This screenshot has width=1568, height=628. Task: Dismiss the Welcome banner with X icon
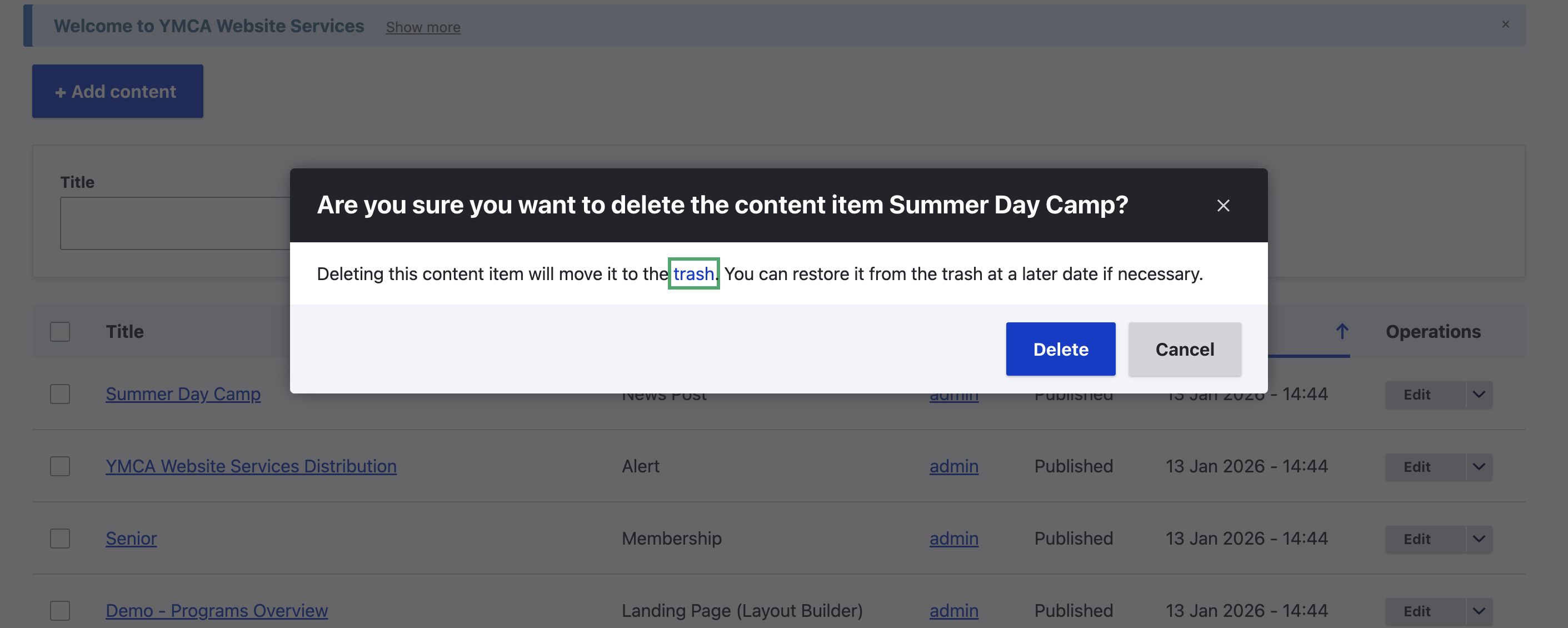[1505, 24]
